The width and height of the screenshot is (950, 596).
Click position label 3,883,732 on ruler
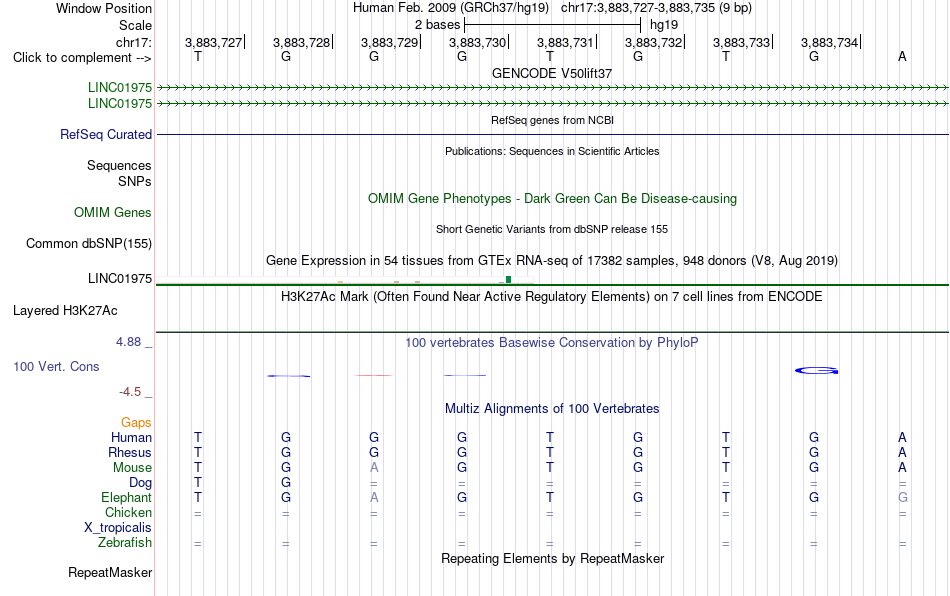[653, 42]
